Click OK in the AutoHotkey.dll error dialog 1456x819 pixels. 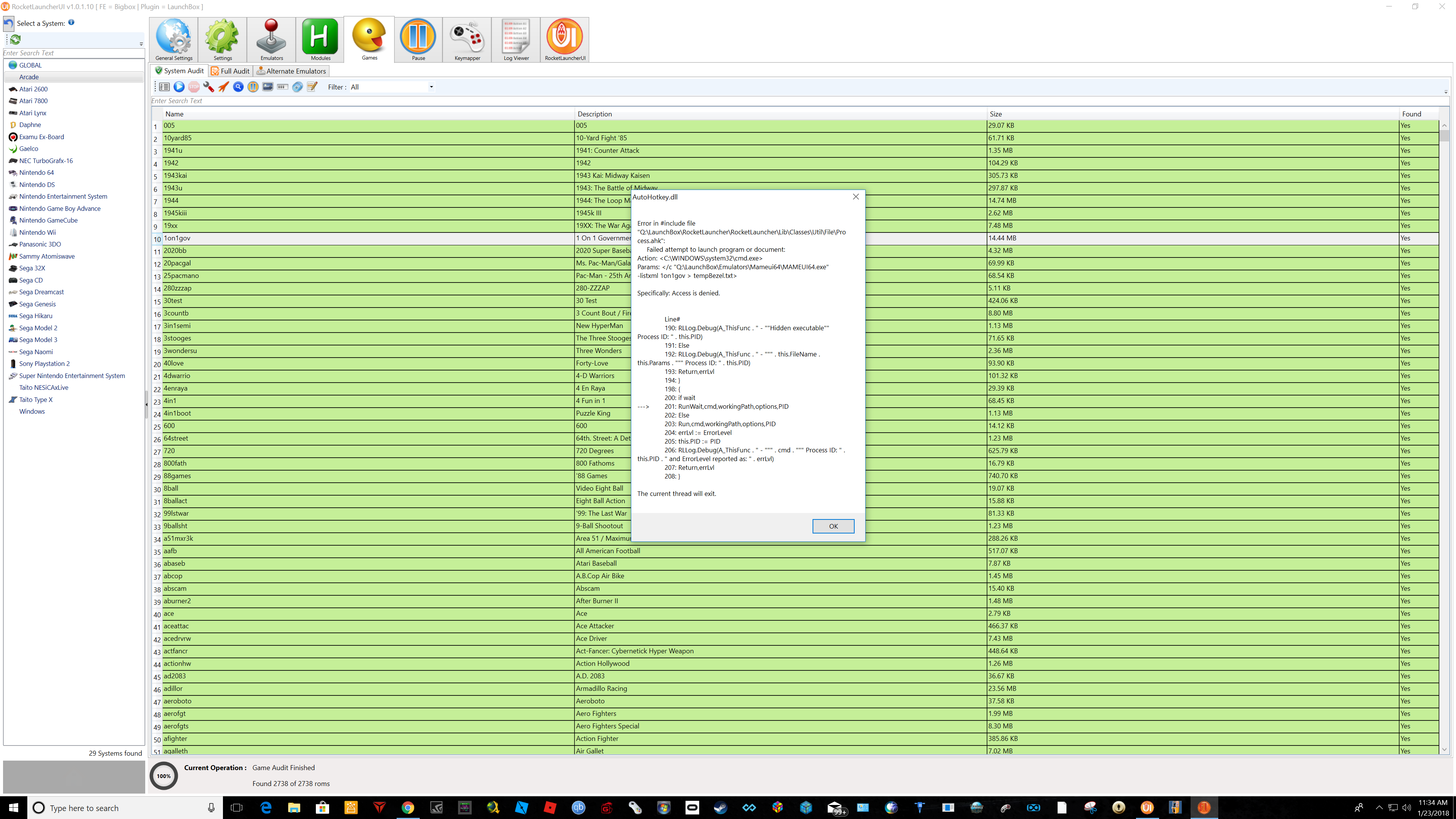pos(833,526)
